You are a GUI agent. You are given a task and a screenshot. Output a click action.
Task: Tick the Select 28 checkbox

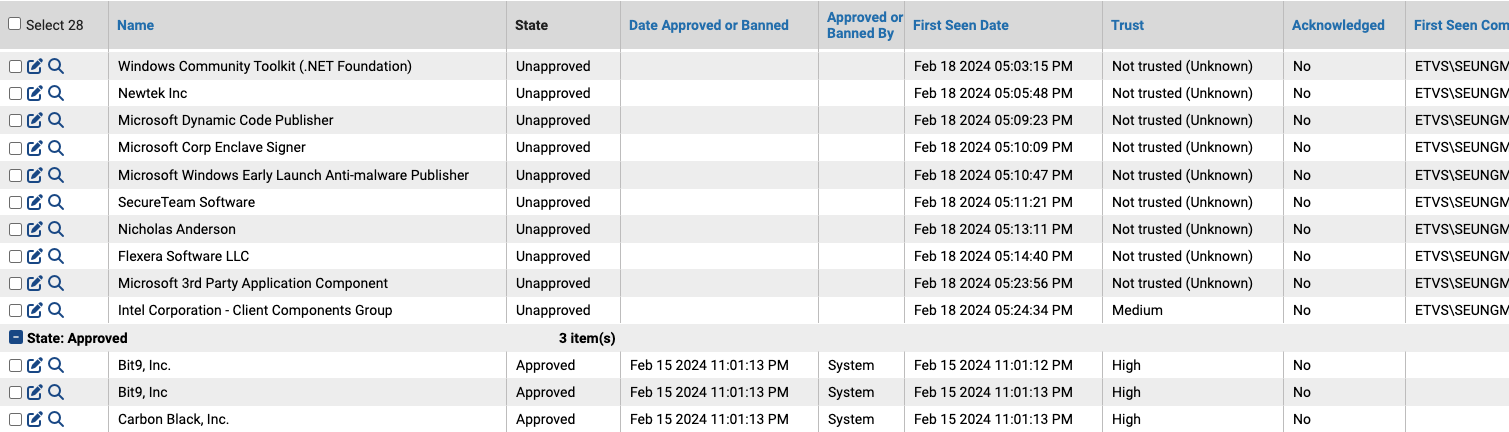[x=14, y=24]
